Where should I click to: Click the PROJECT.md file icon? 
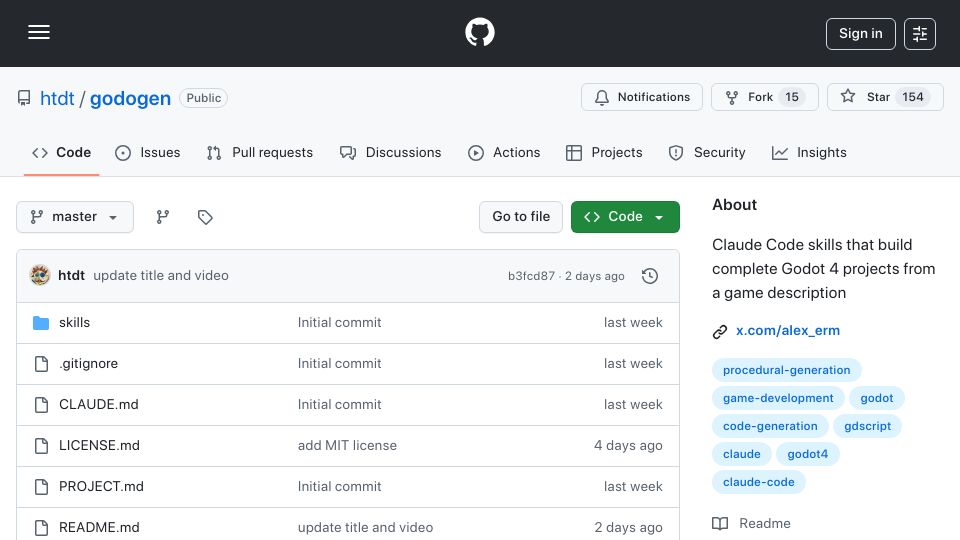coord(41,487)
